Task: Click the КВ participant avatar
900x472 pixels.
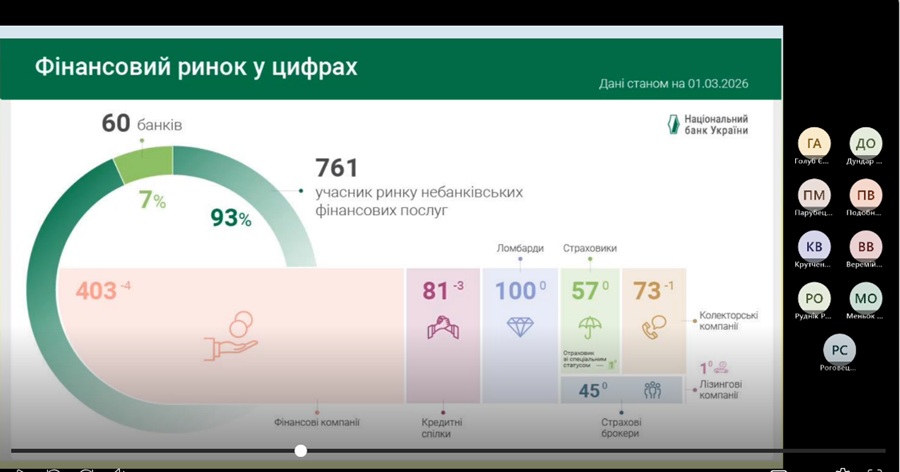Action: [x=813, y=246]
